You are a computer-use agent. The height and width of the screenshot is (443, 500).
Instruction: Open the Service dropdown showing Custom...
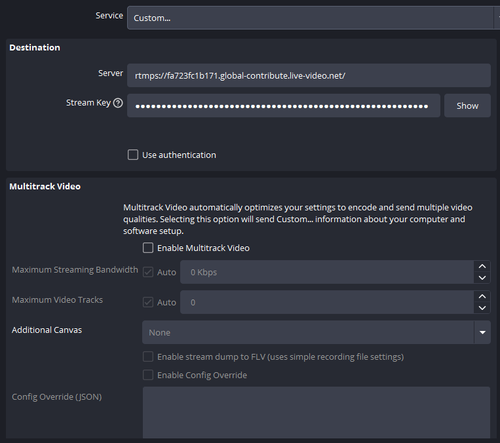(x=313, y=18)
